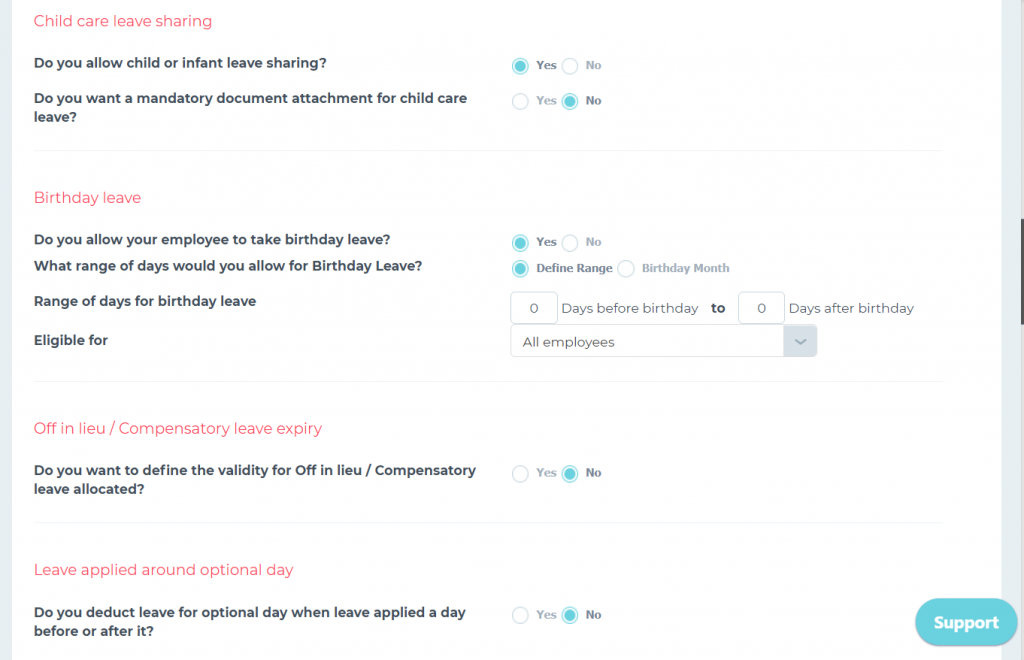Image resolution: width=1024 pixels, height=660 pixels.
Task: Enable mandatory document attachment for child care leave
Action: (520, 100)
